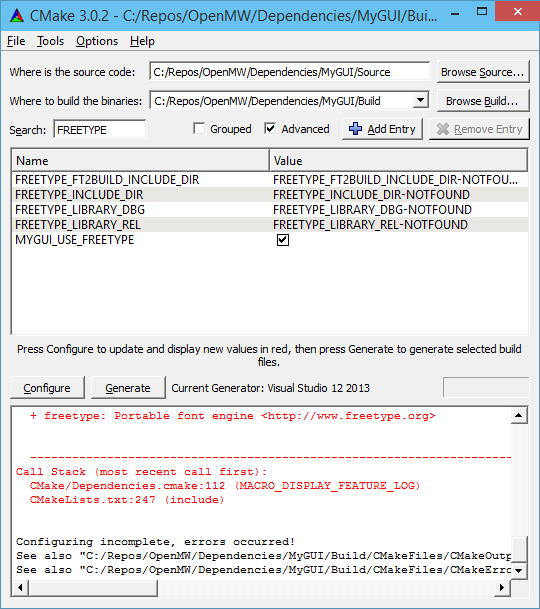Click the output log scroll left arrow
The width and height of the screenshot is (540, 609).
(20, 587)
